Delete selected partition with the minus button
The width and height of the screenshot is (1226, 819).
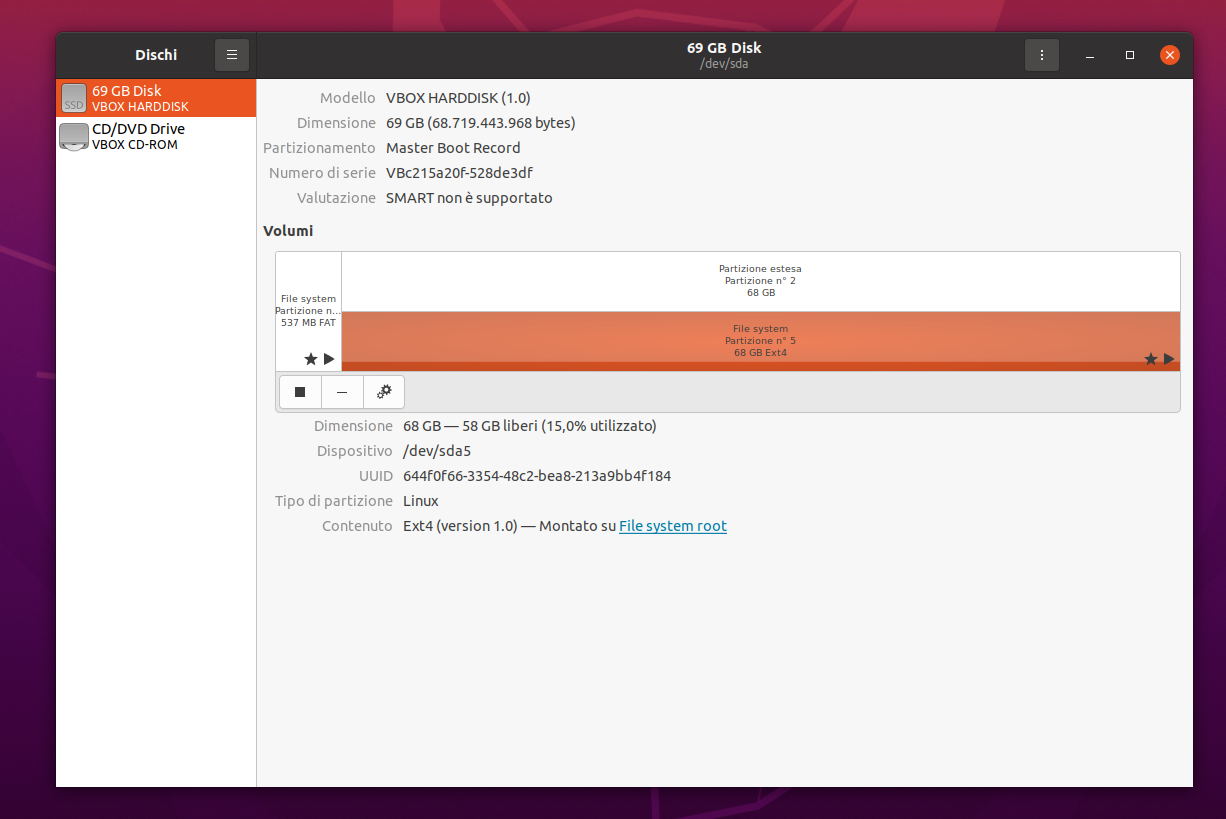pos(342,392)
